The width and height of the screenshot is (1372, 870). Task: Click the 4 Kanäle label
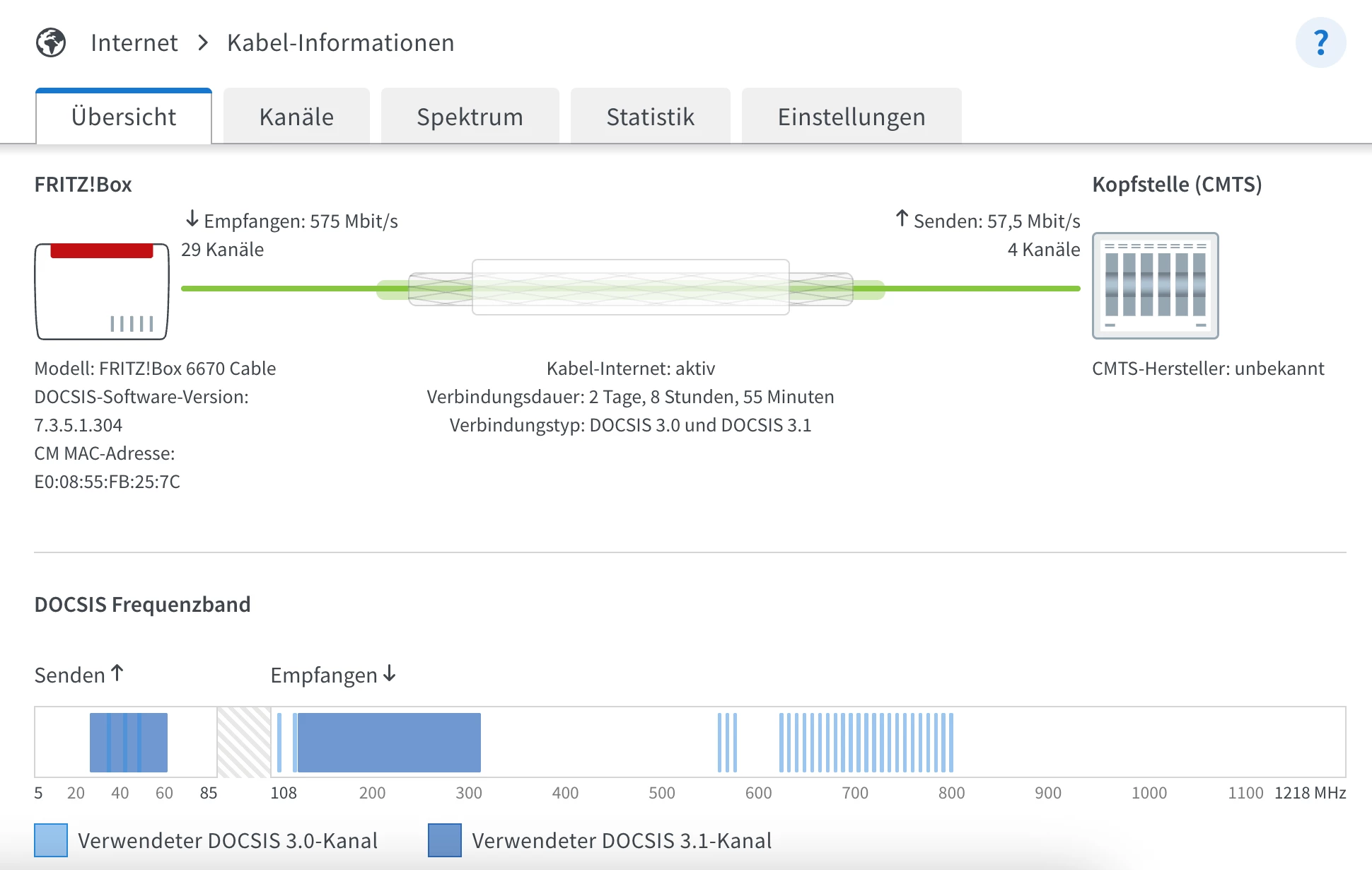coord(1044,250)
